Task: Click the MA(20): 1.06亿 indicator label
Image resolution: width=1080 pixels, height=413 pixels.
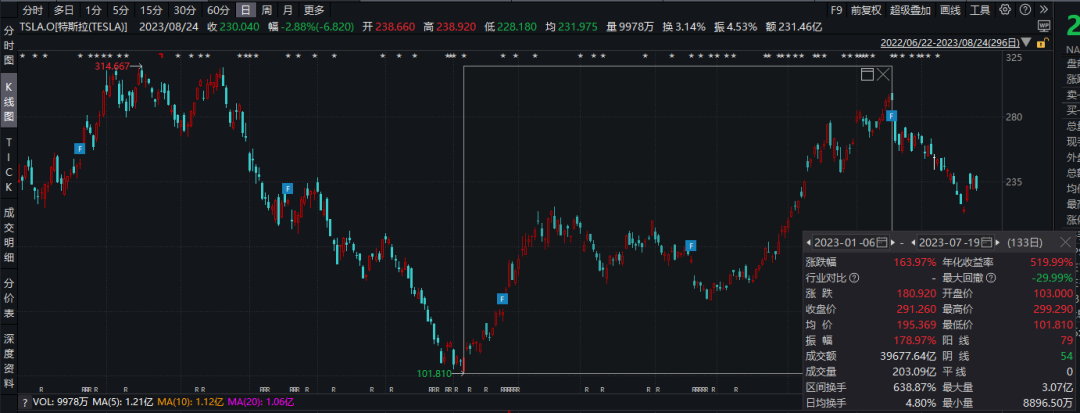Action: click(262, 402)
